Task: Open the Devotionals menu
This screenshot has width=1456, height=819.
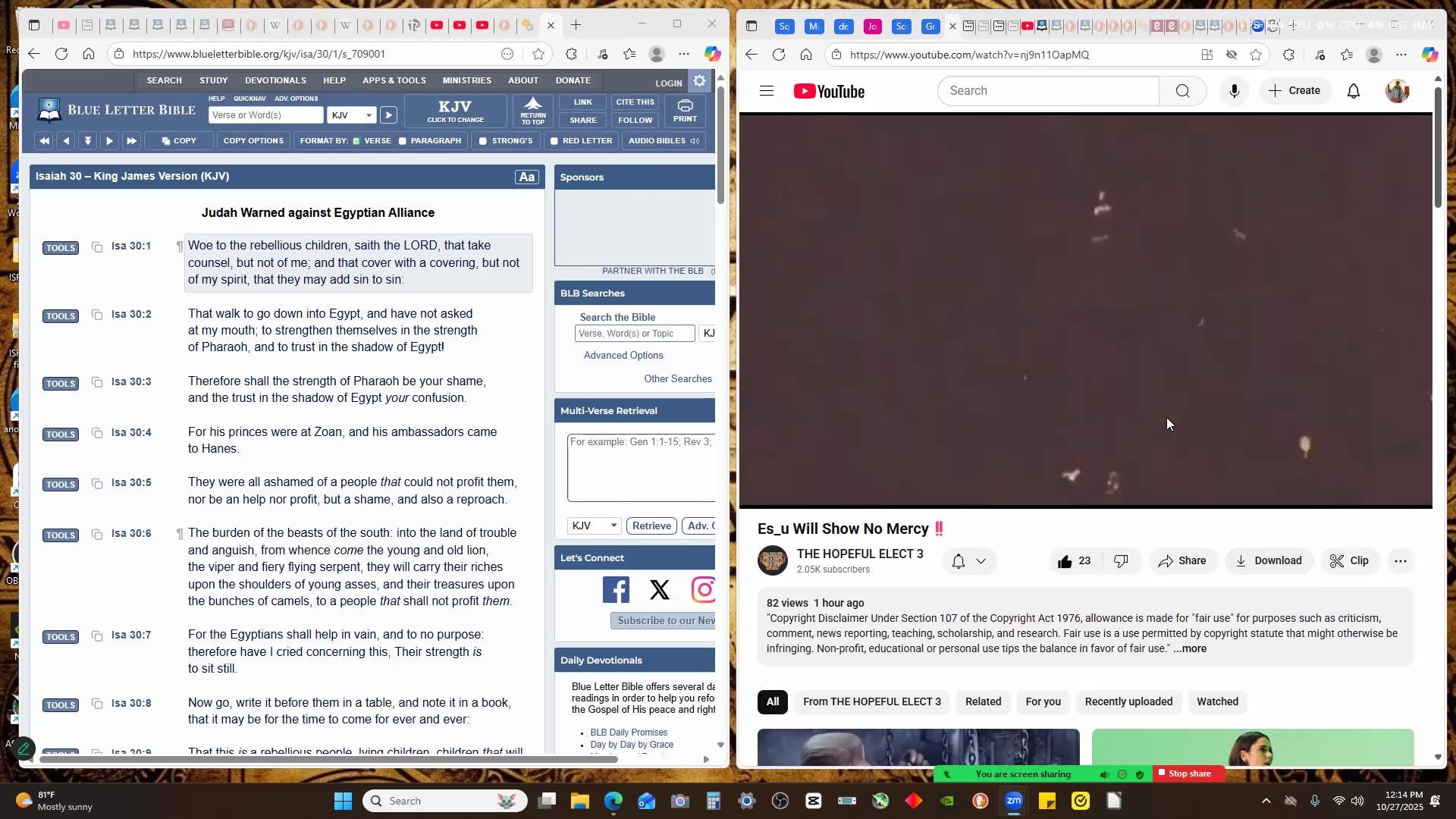Action: [275, 80]
